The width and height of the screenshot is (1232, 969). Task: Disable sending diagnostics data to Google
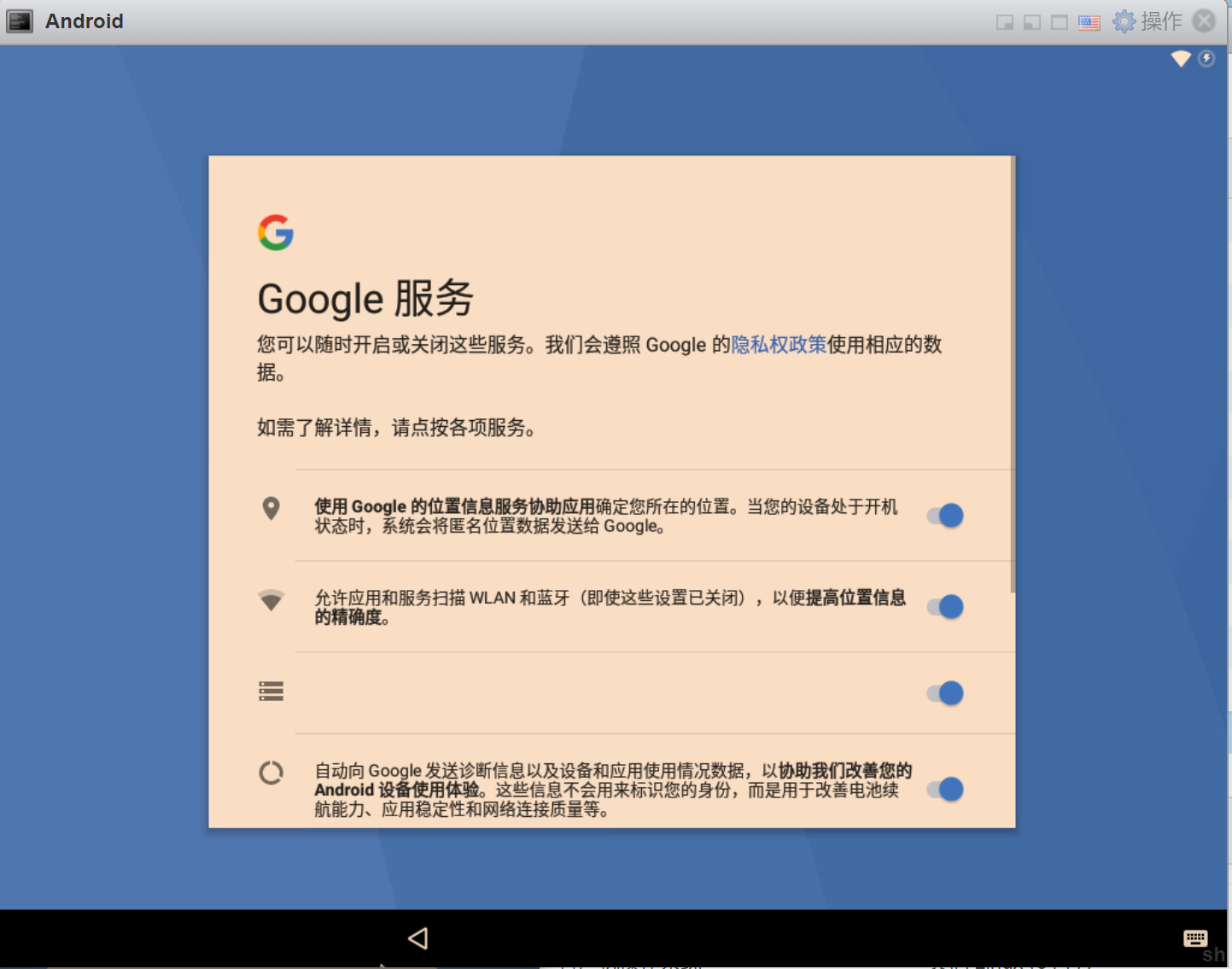tap(945, 789)
